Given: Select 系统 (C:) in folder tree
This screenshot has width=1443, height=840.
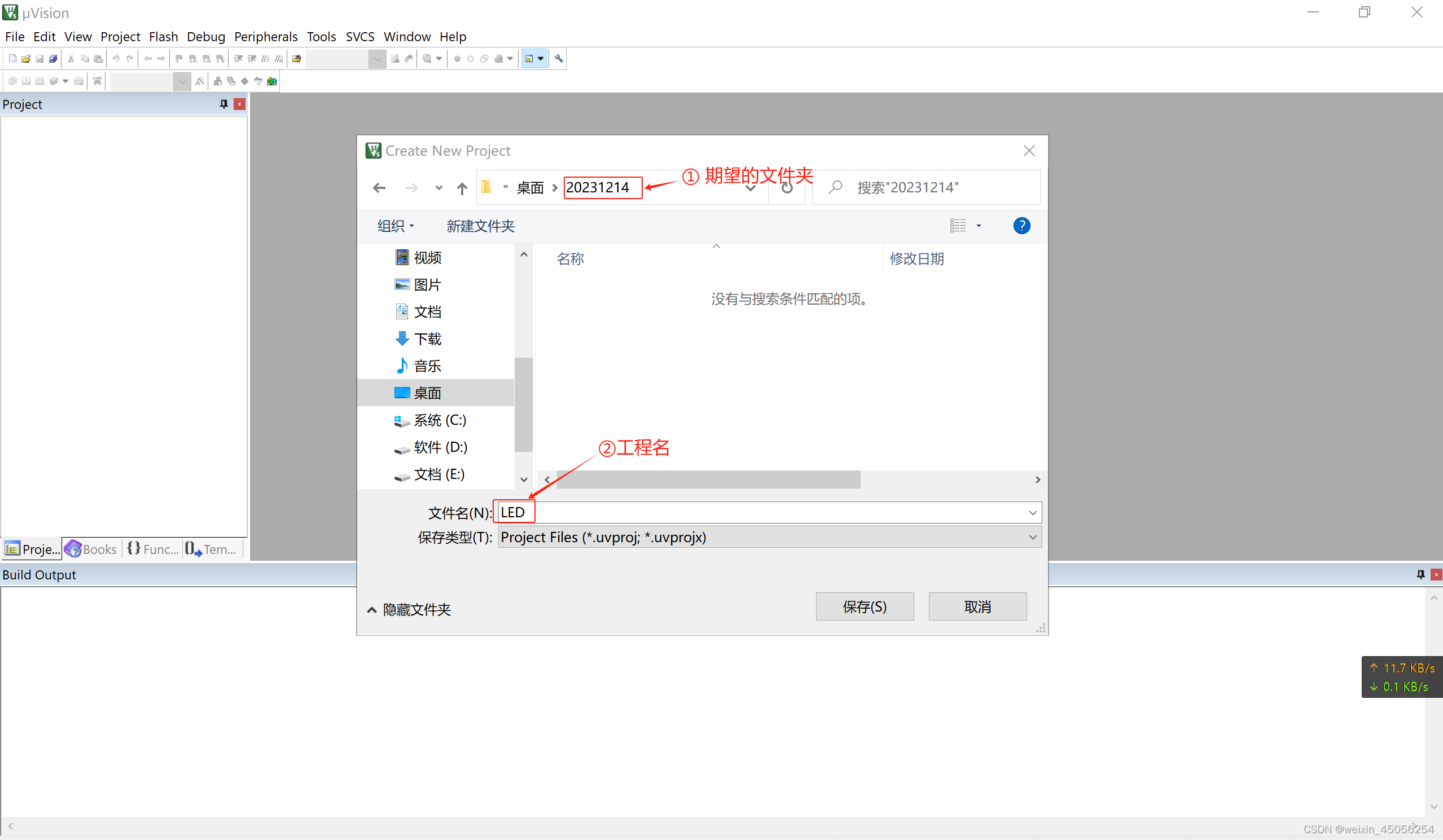Looking at the screenshot, I should 431,420.
